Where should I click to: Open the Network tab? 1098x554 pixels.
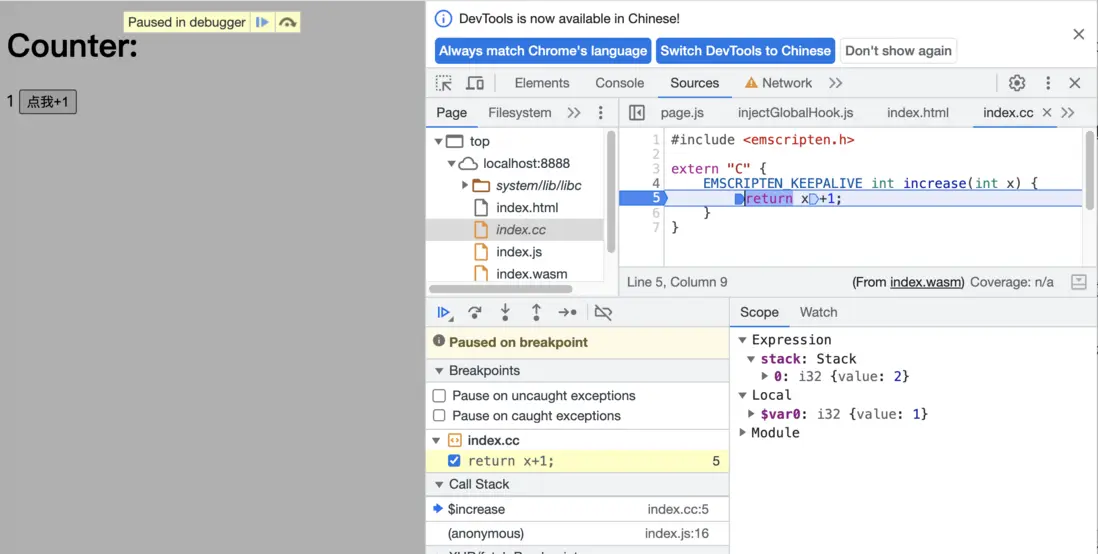click(x=779, y=83)
